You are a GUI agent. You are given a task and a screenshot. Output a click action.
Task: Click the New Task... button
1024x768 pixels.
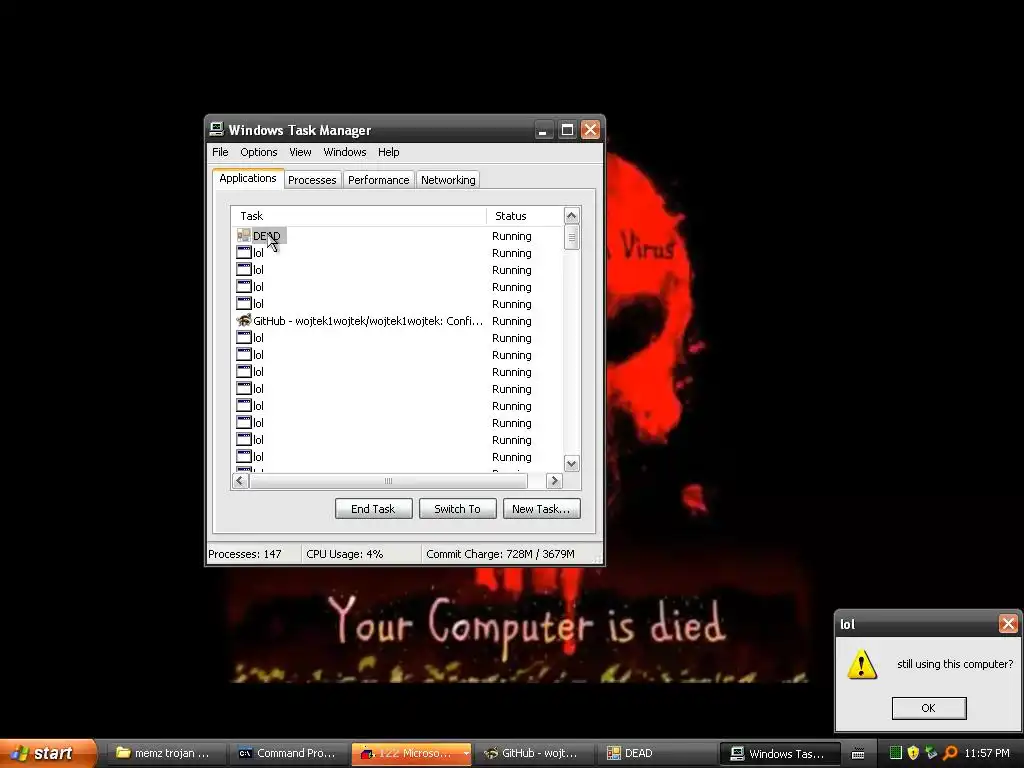pyautogui.click(x=541, y=509)
